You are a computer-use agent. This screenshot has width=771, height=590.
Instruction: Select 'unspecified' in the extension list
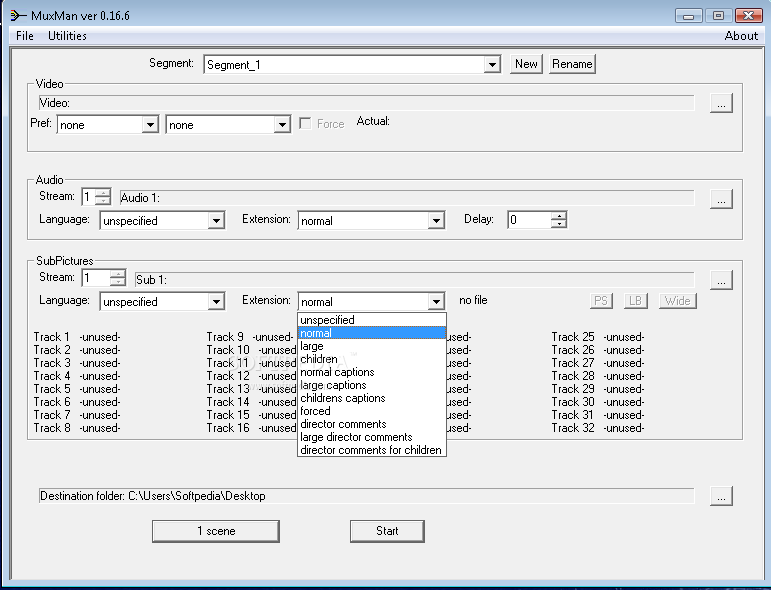(x=372, y=320)
